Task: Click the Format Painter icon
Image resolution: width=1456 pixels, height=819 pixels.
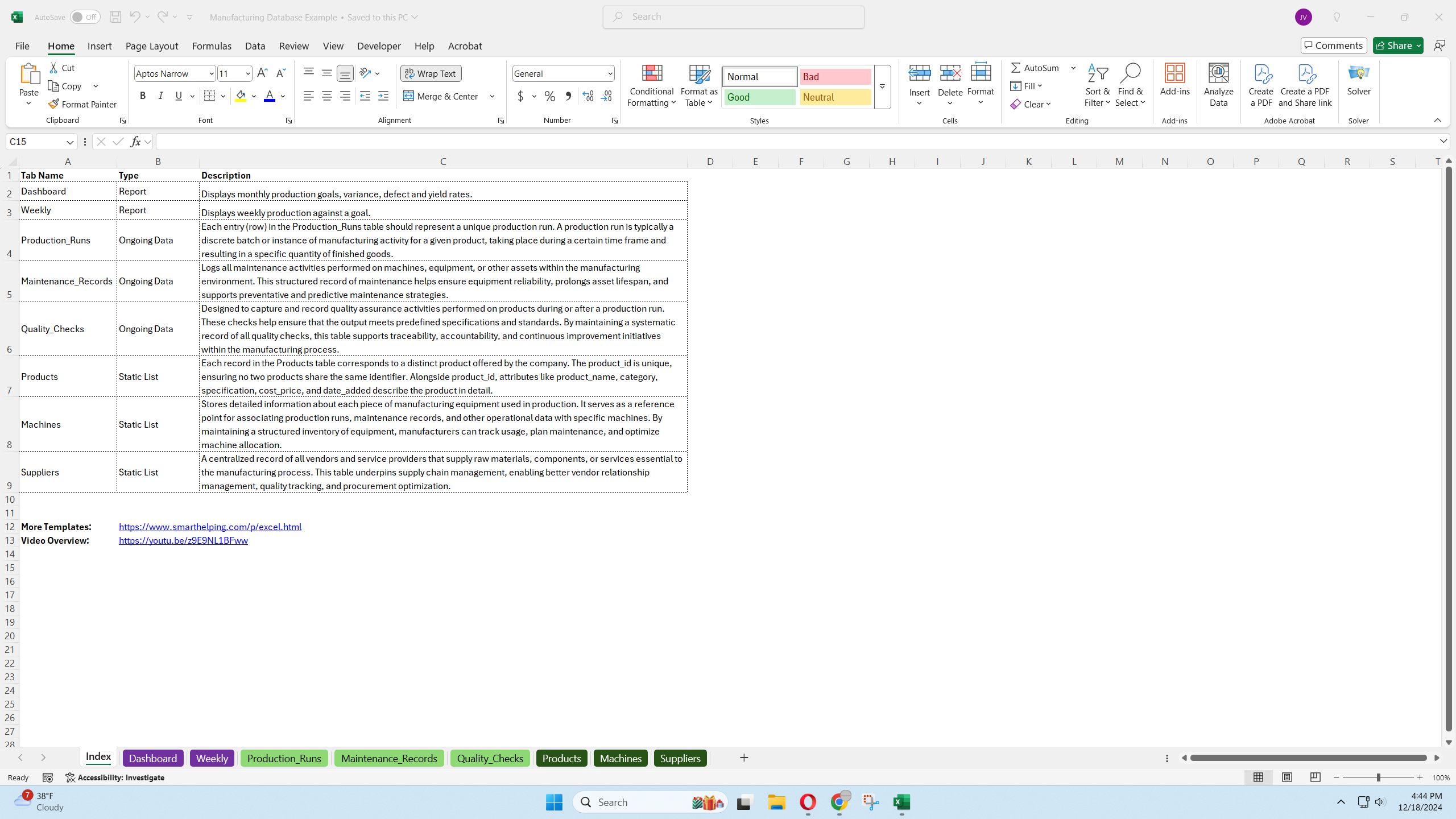Action: (53, 104)
